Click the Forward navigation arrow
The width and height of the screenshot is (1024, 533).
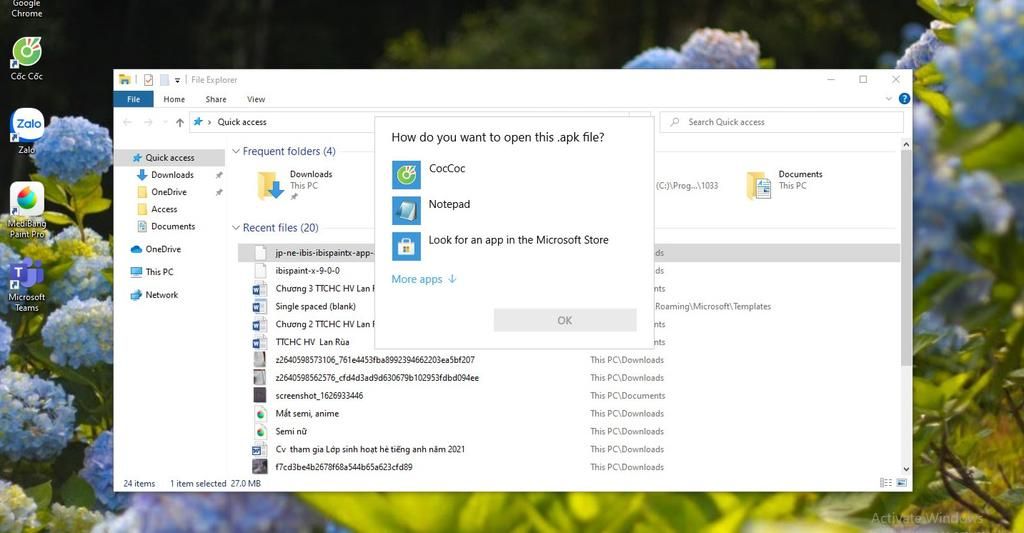tap(148, 122)
